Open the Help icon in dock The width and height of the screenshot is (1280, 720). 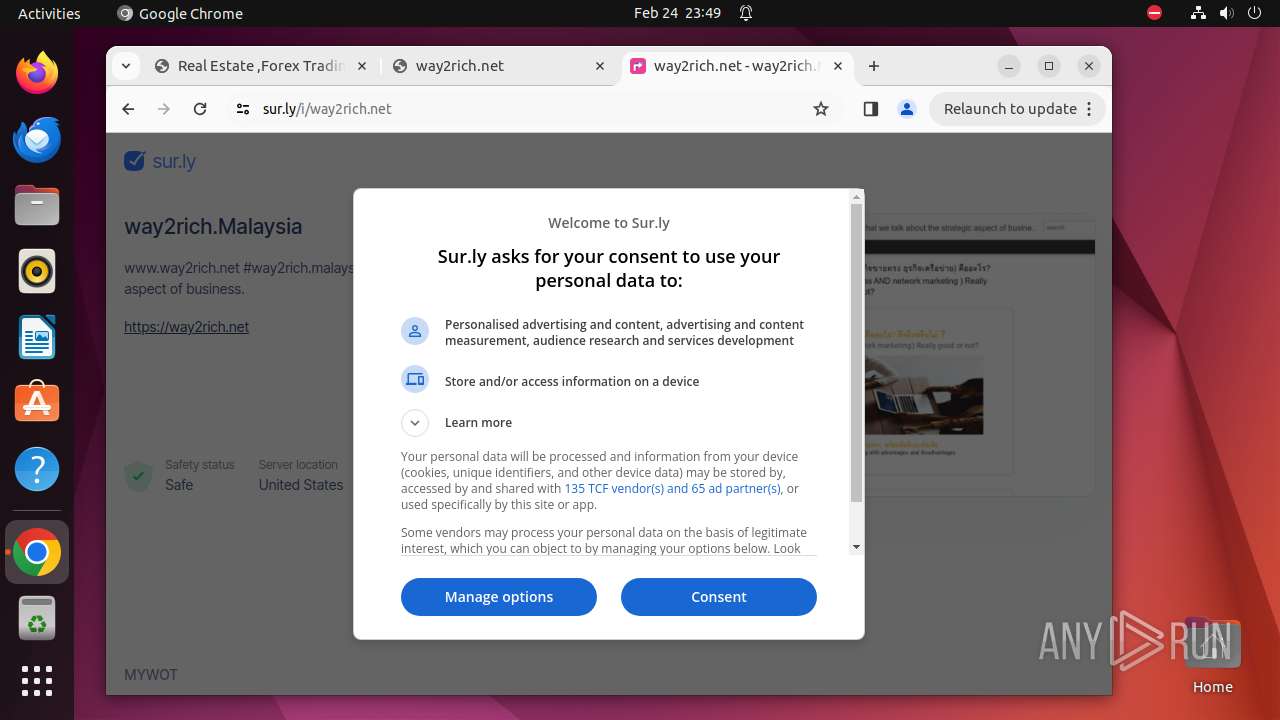tap(37, 469)
